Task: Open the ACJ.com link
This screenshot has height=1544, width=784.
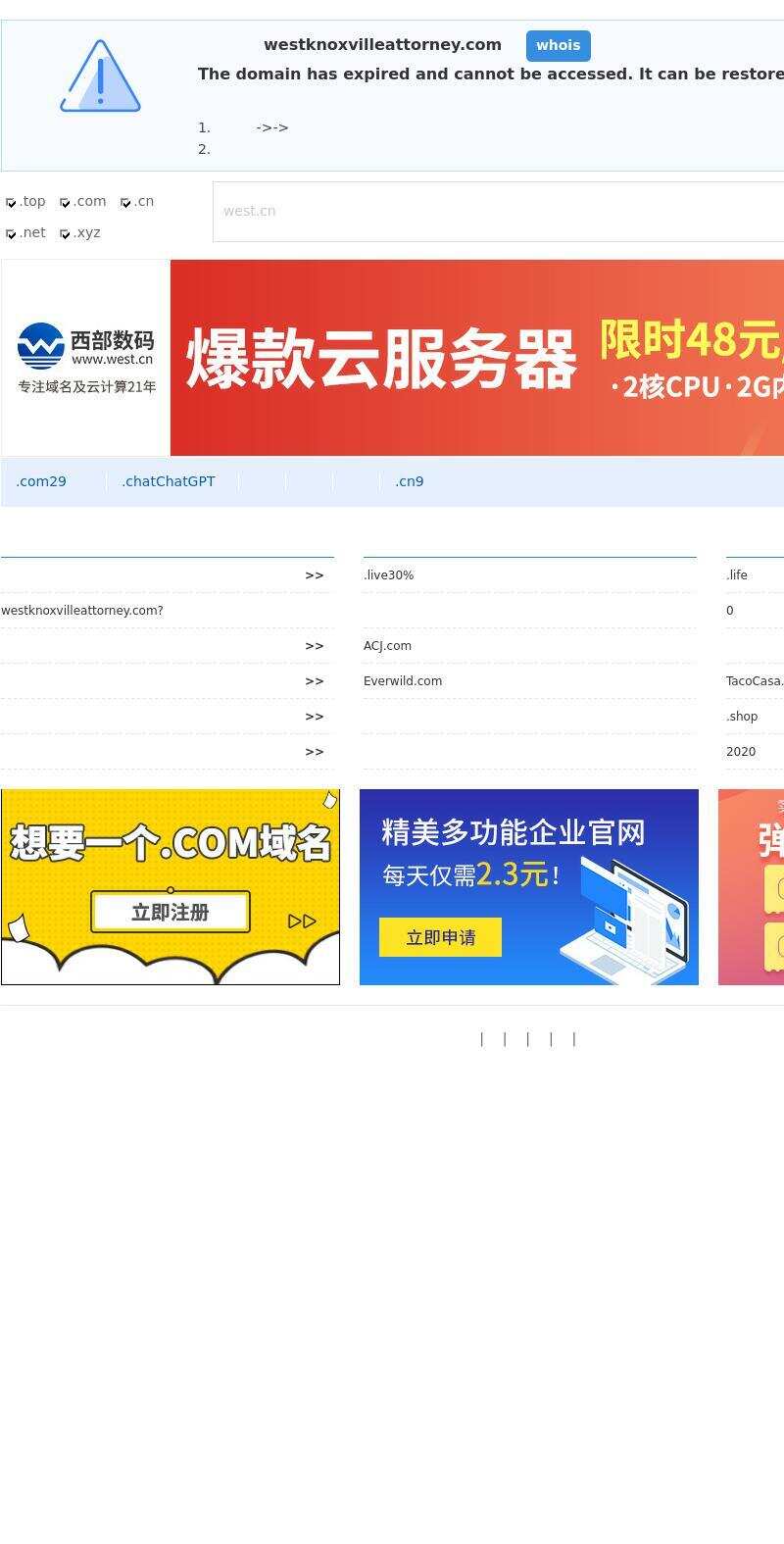Action: pyautogui.click(x=388, y=646)
